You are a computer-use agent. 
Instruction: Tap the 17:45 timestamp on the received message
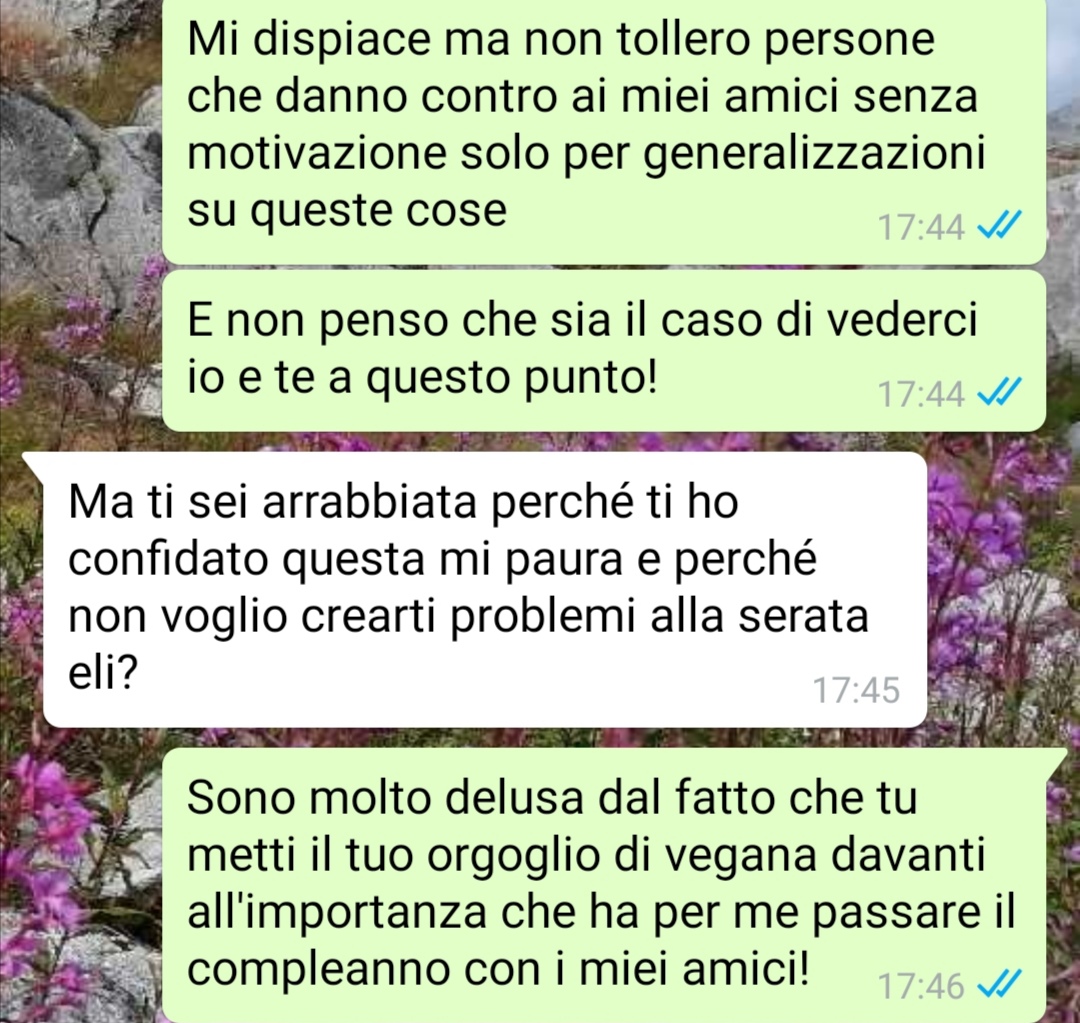coord(856,690)
